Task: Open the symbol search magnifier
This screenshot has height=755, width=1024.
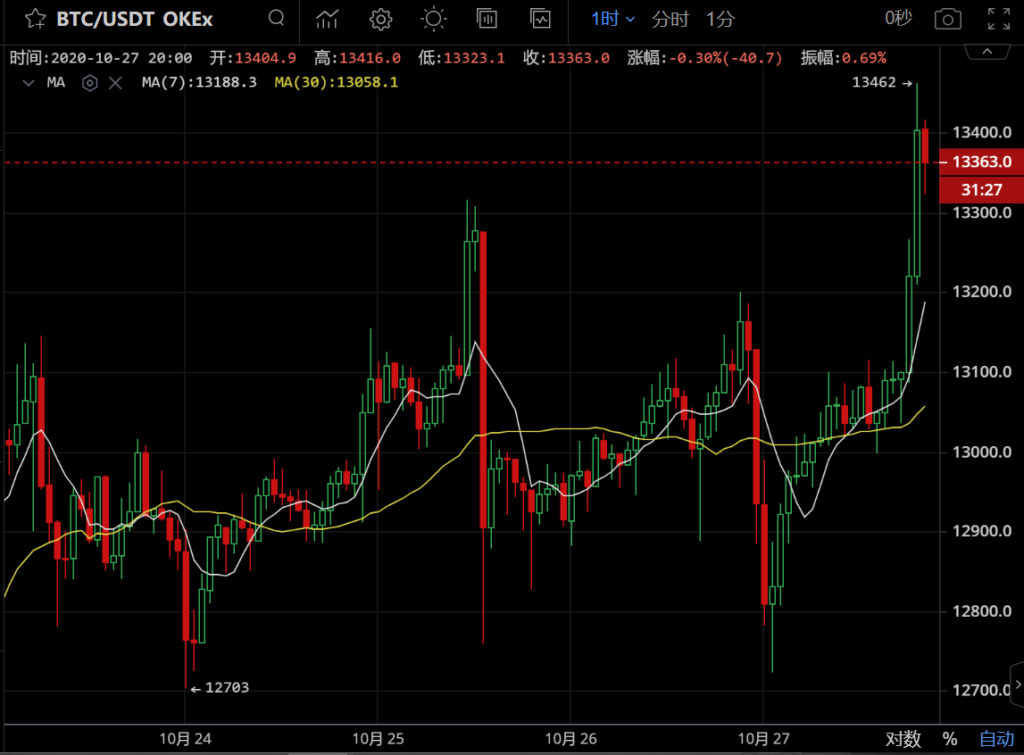Action: 276,18
